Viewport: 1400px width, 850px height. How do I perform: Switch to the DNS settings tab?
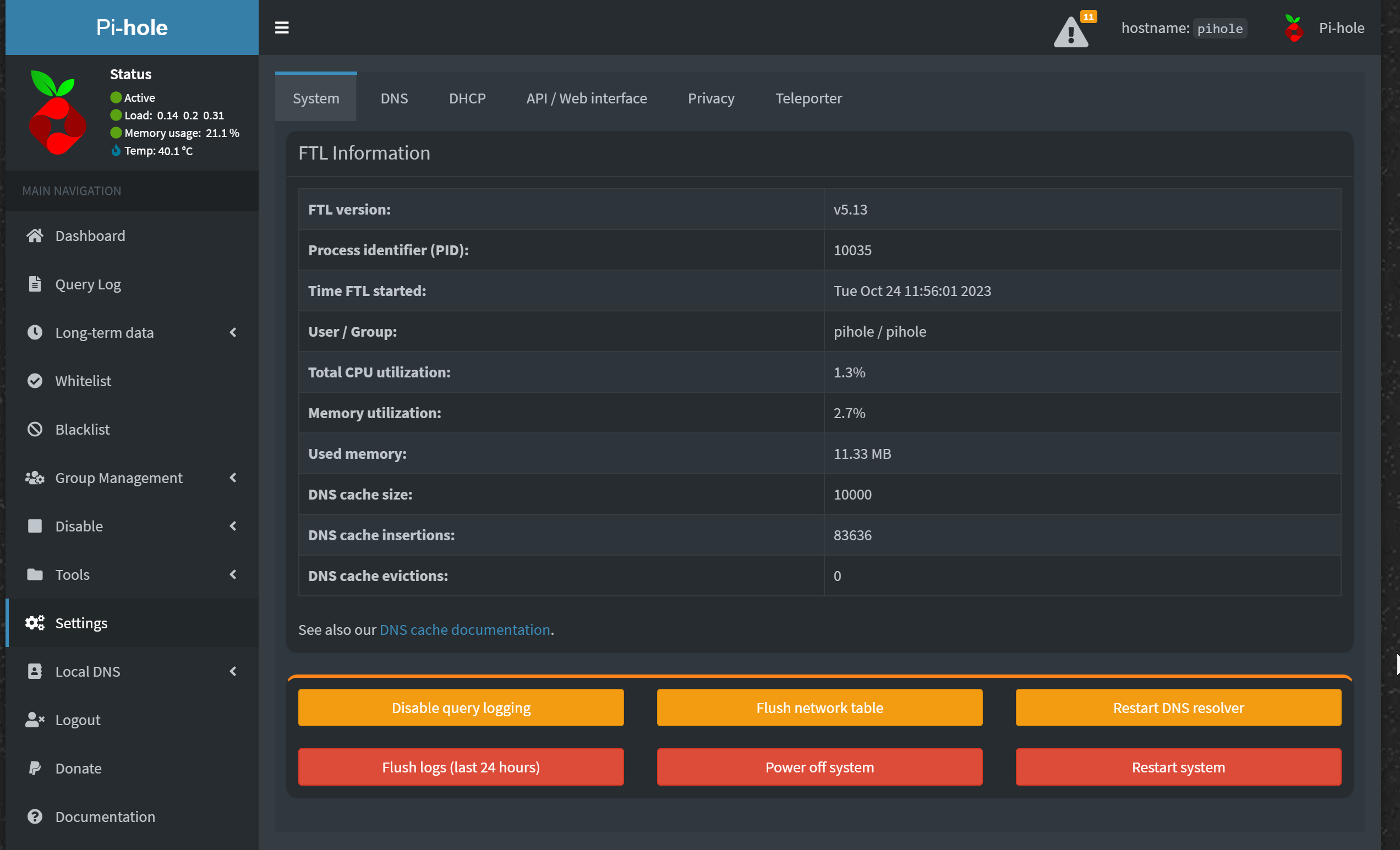pyautogui.click(x=394, y=98)
